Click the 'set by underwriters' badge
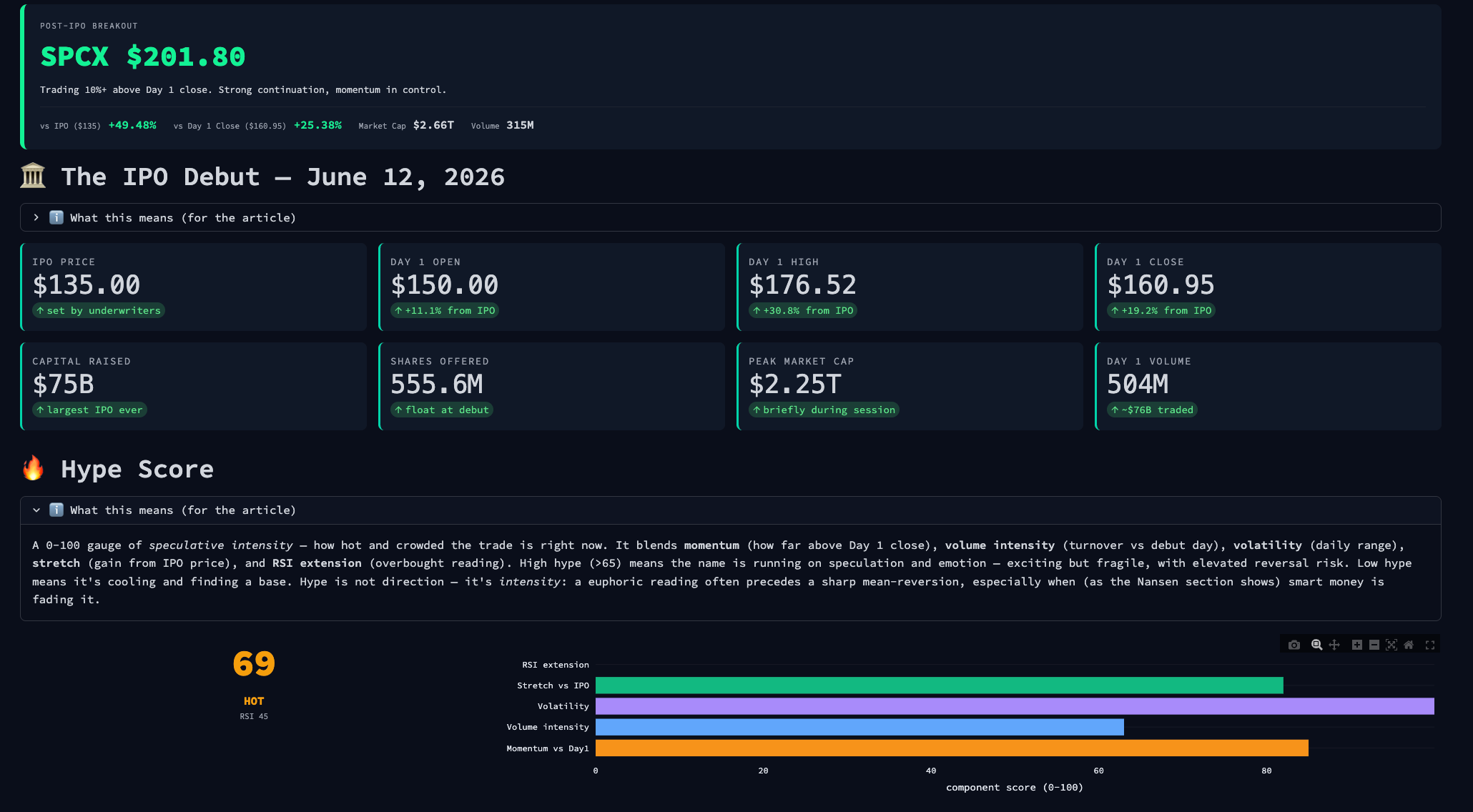This screenshot has height=812, width=1473. point(99,310)
